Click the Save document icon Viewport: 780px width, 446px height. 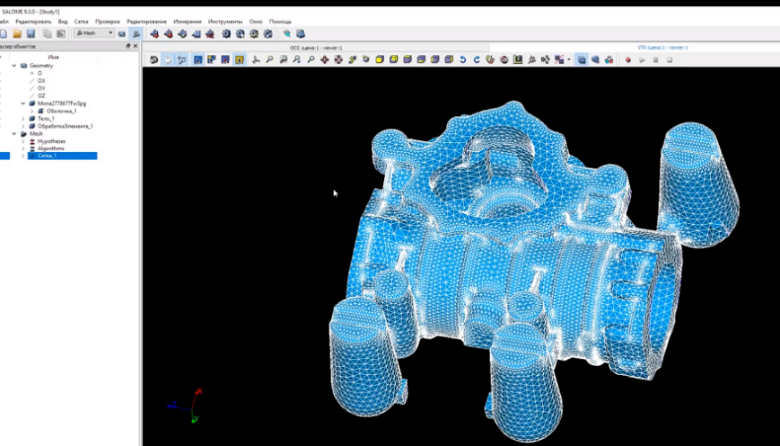point(30,33)
